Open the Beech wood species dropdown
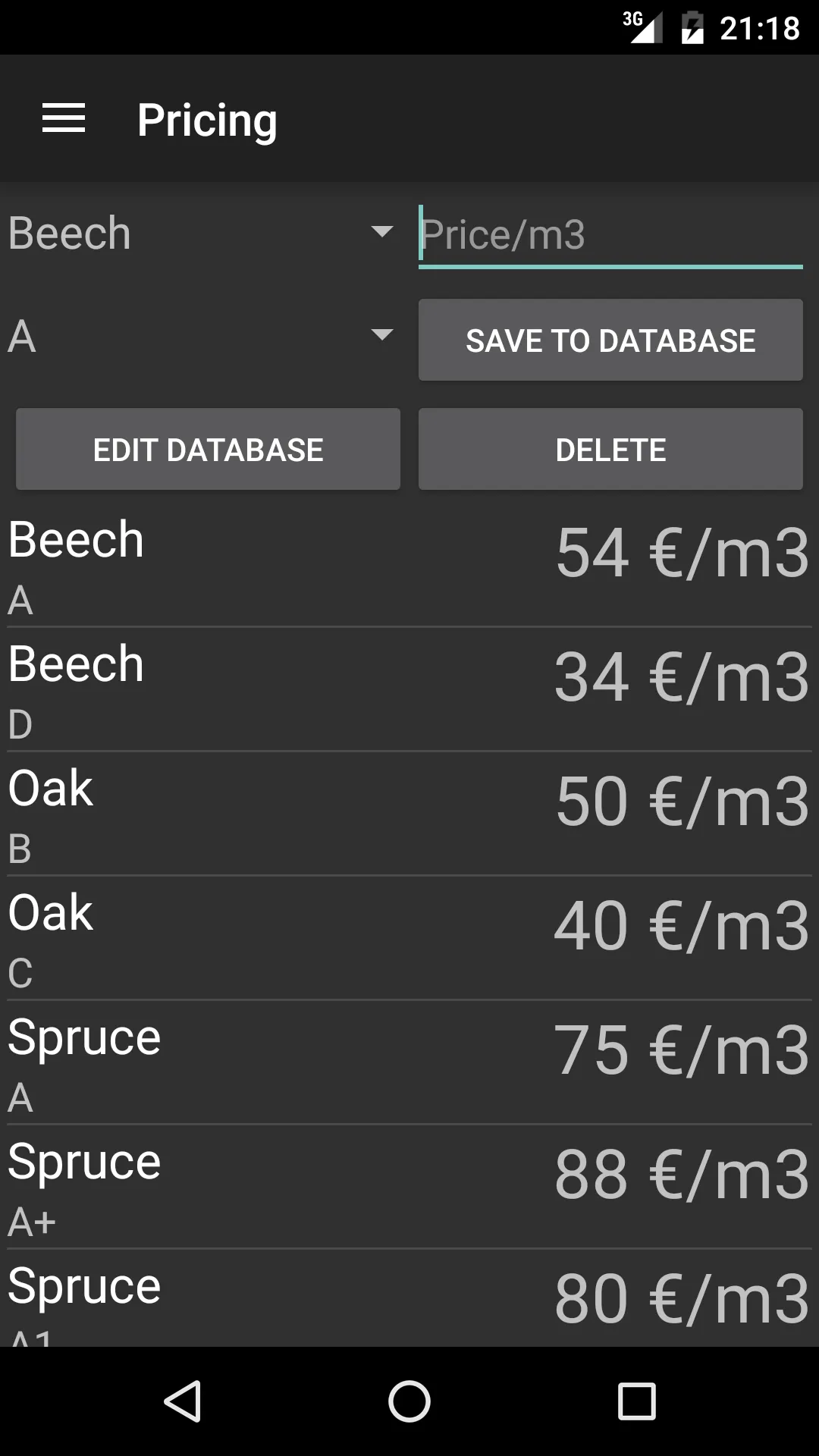 [x=201, y=232]
